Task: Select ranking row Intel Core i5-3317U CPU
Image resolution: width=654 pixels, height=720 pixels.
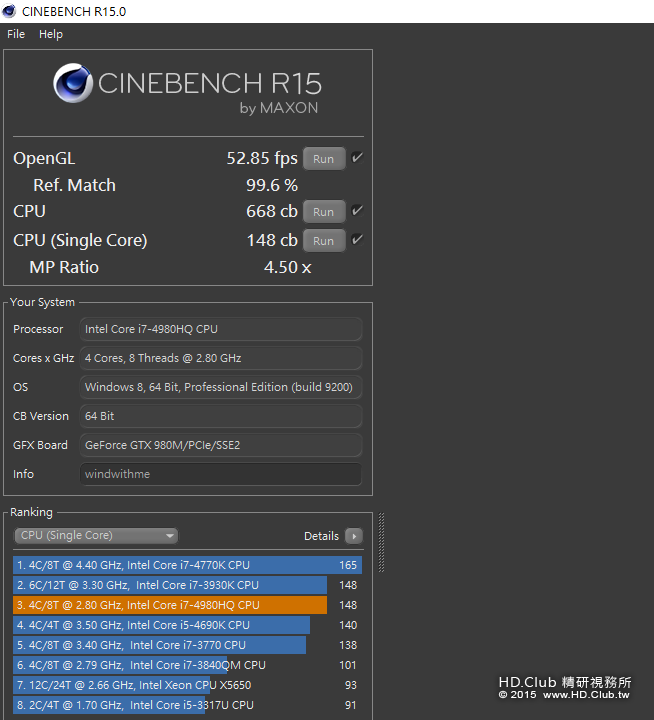Action: click(187, 705)
